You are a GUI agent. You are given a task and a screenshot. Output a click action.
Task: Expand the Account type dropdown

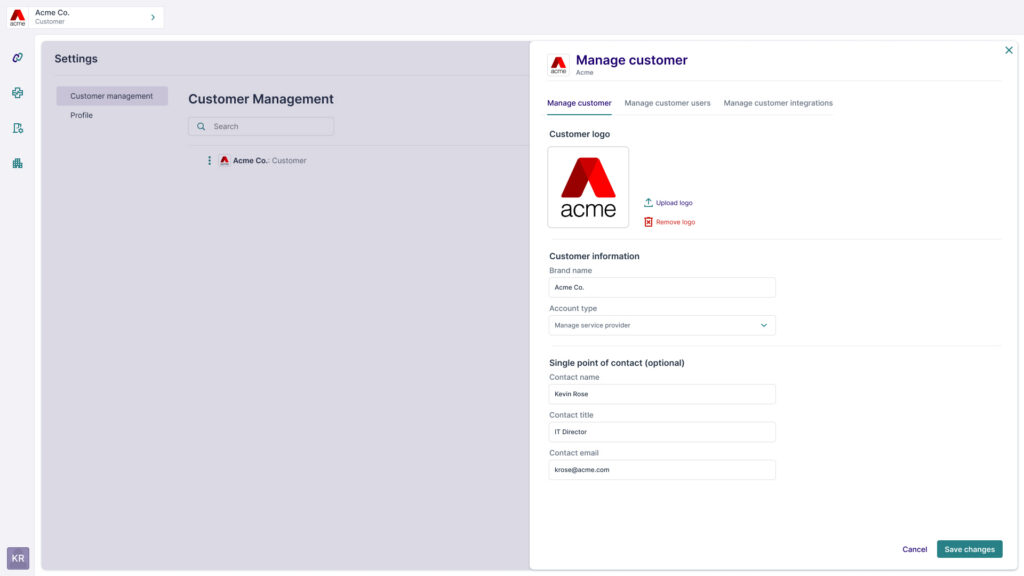coord(662,325)
